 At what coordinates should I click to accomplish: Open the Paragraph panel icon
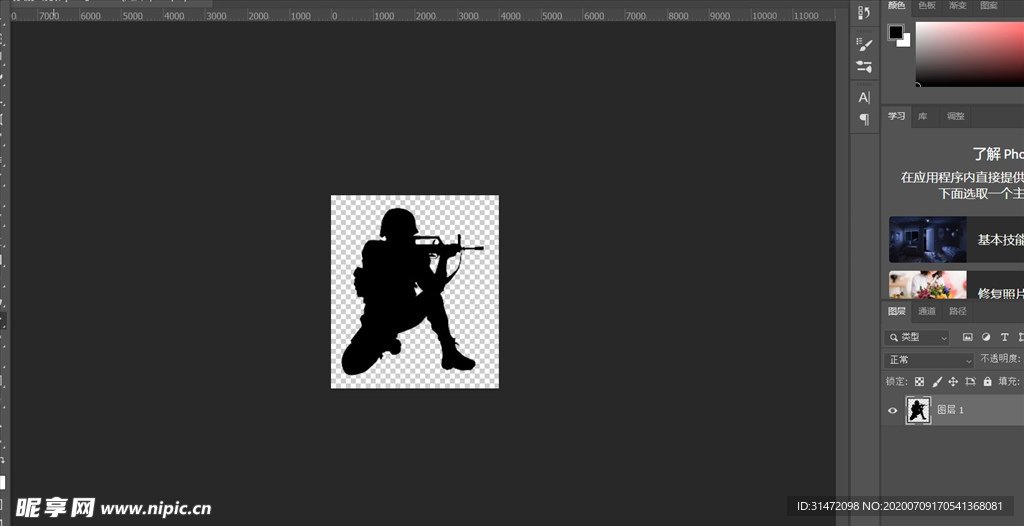click(865, 119)
